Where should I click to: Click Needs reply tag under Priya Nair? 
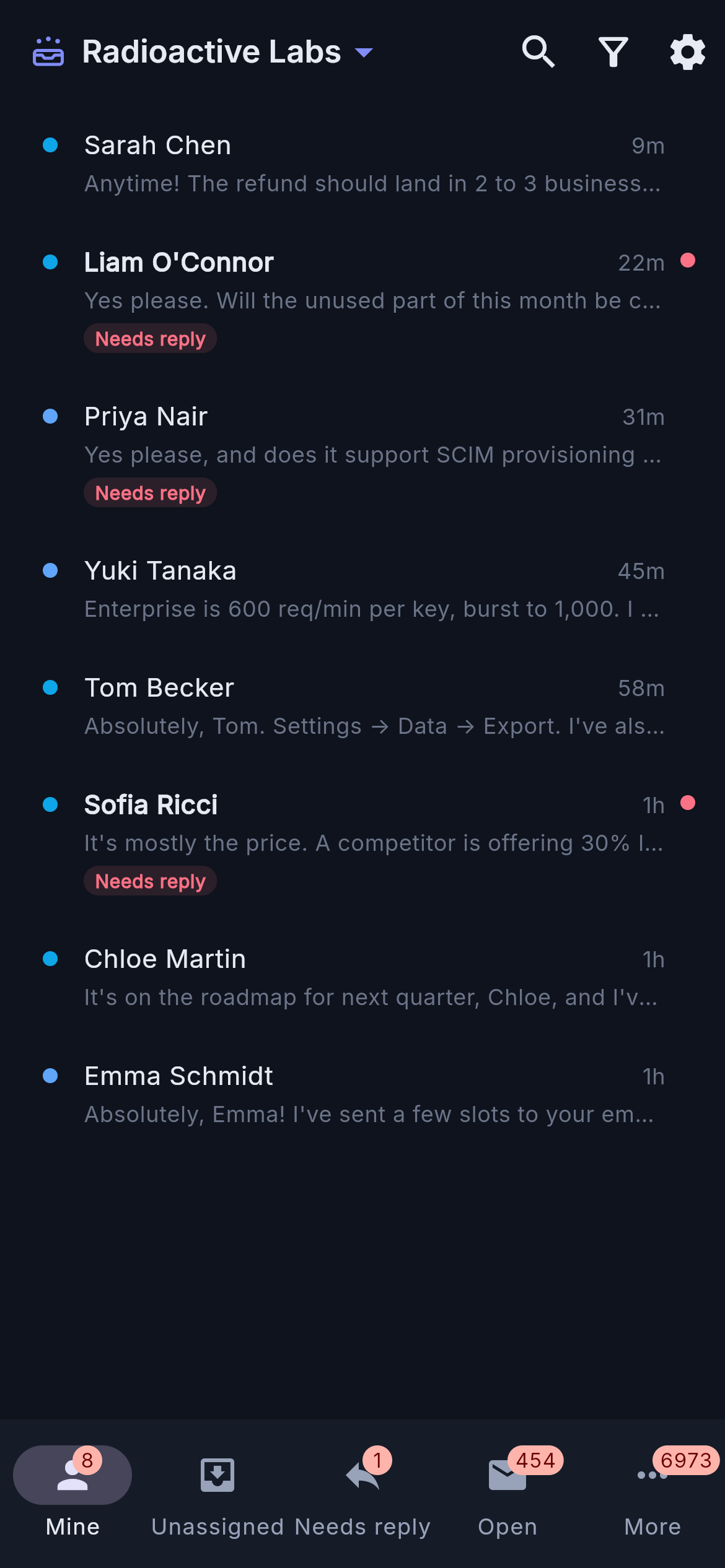(x=150, y=493)
